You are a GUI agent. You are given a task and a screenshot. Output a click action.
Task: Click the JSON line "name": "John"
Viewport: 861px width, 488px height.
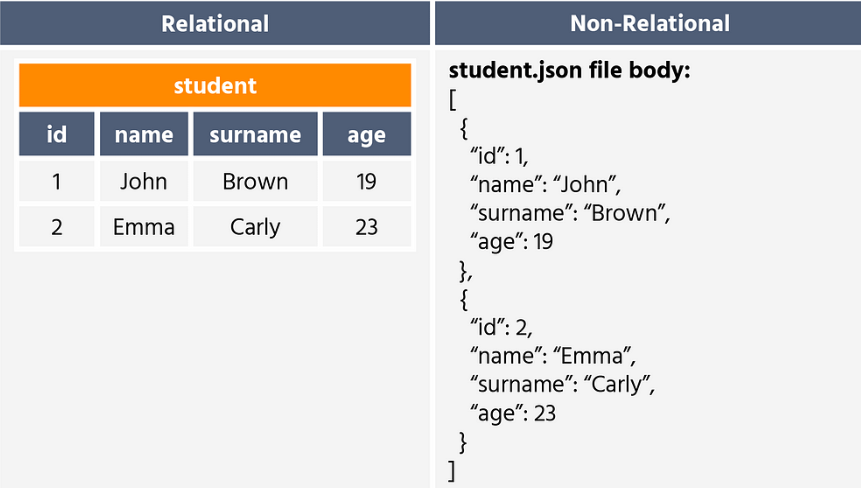[x=545, y=184]
